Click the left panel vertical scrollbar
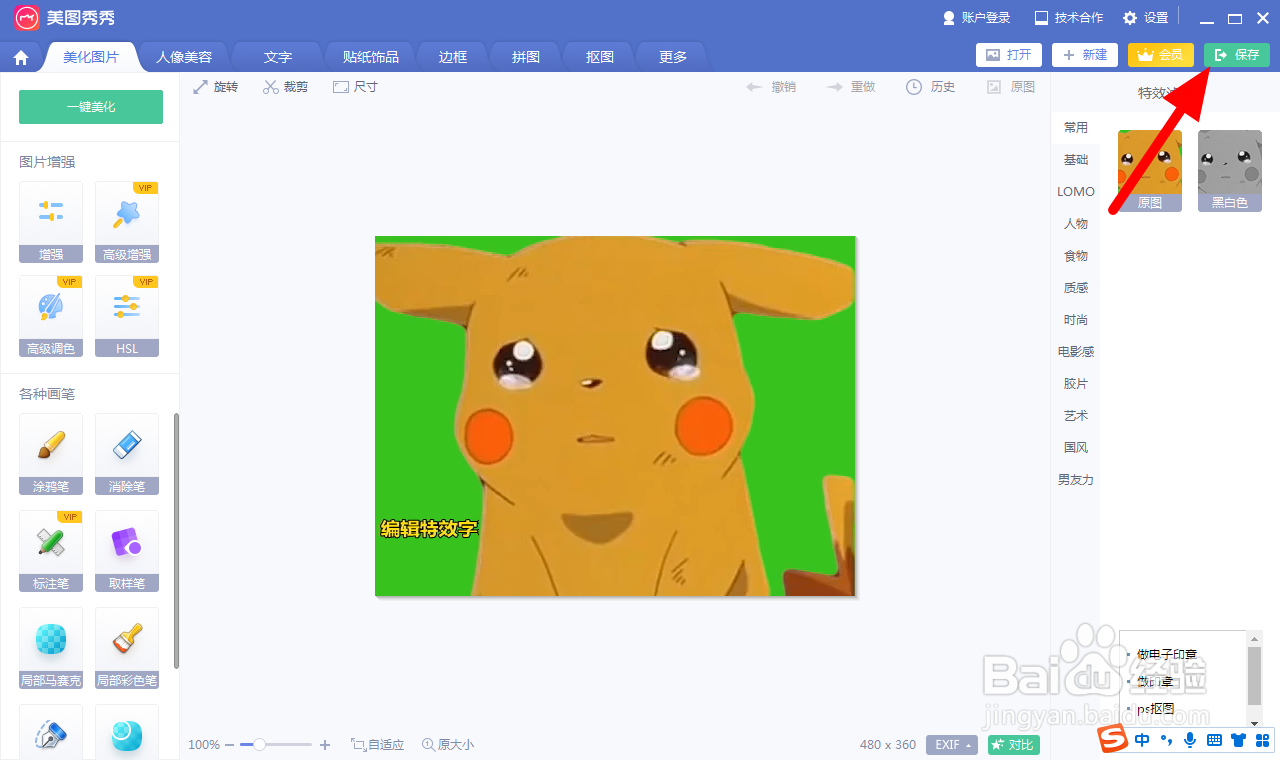Viewport: 1280px width, 760px height. click(177, 541)
